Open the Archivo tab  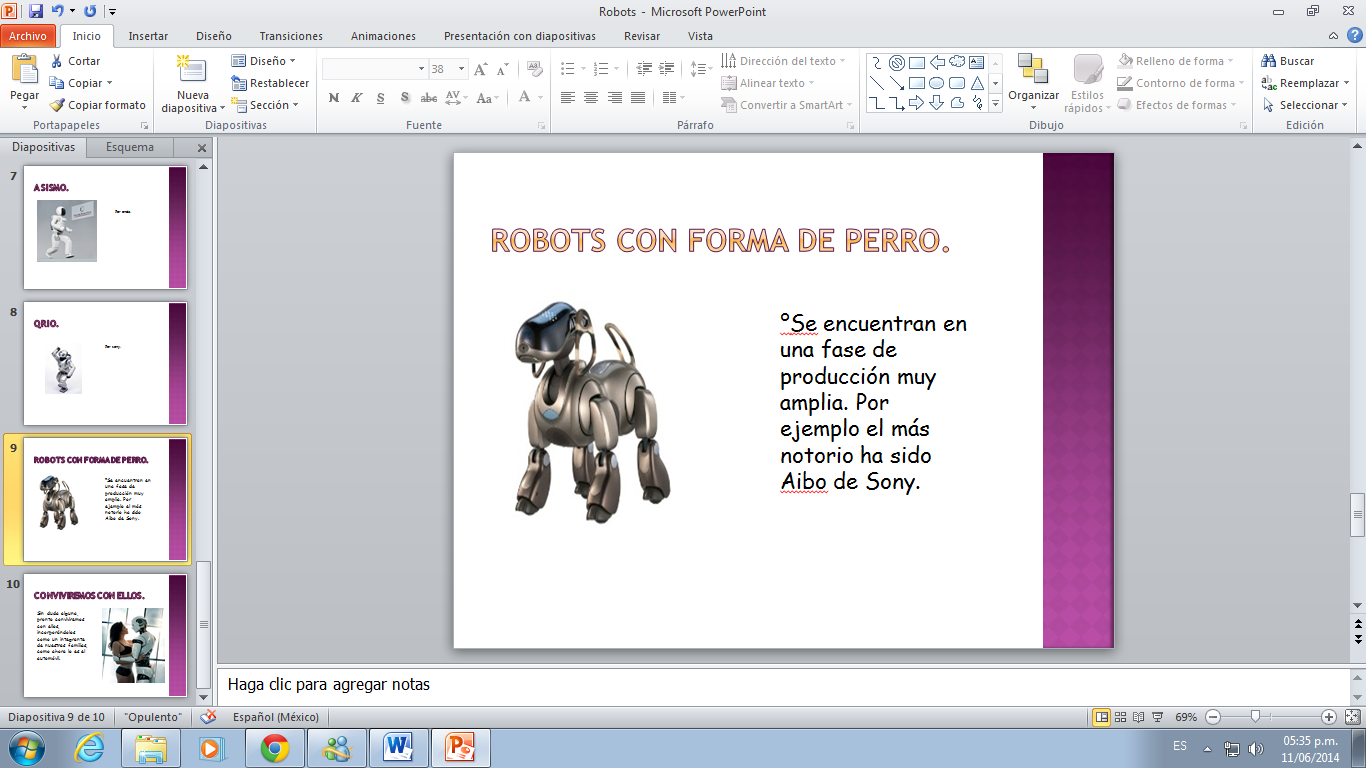(x=28, y=36)
